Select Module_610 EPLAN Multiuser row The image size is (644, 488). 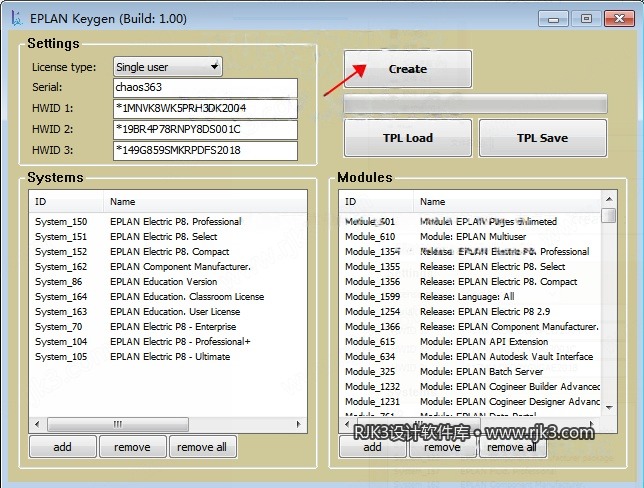(x=470, y=237)
